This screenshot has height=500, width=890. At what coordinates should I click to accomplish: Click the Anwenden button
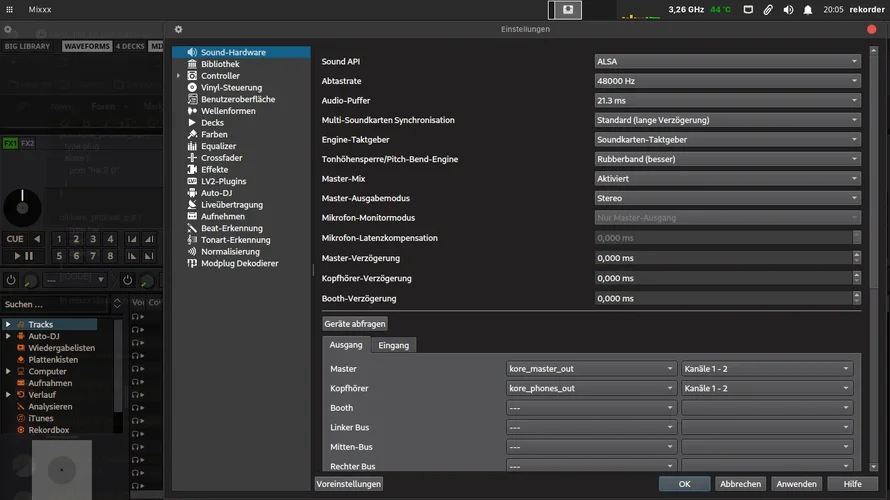(796, 484)
